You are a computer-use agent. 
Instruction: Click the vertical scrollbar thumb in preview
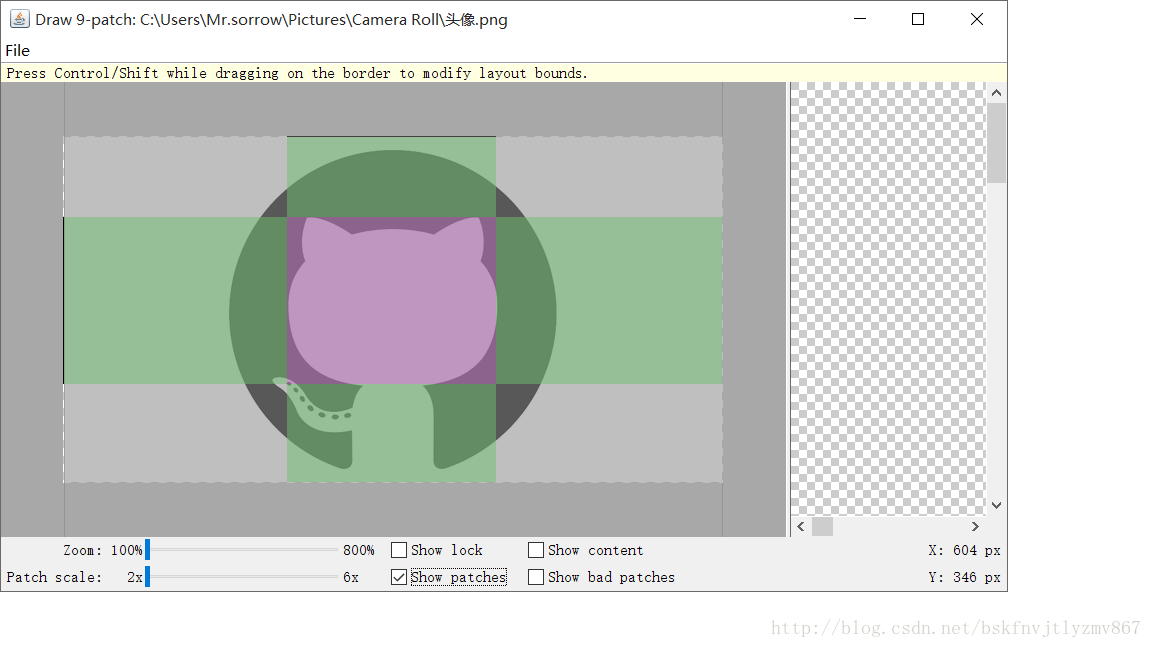[996, 143]
